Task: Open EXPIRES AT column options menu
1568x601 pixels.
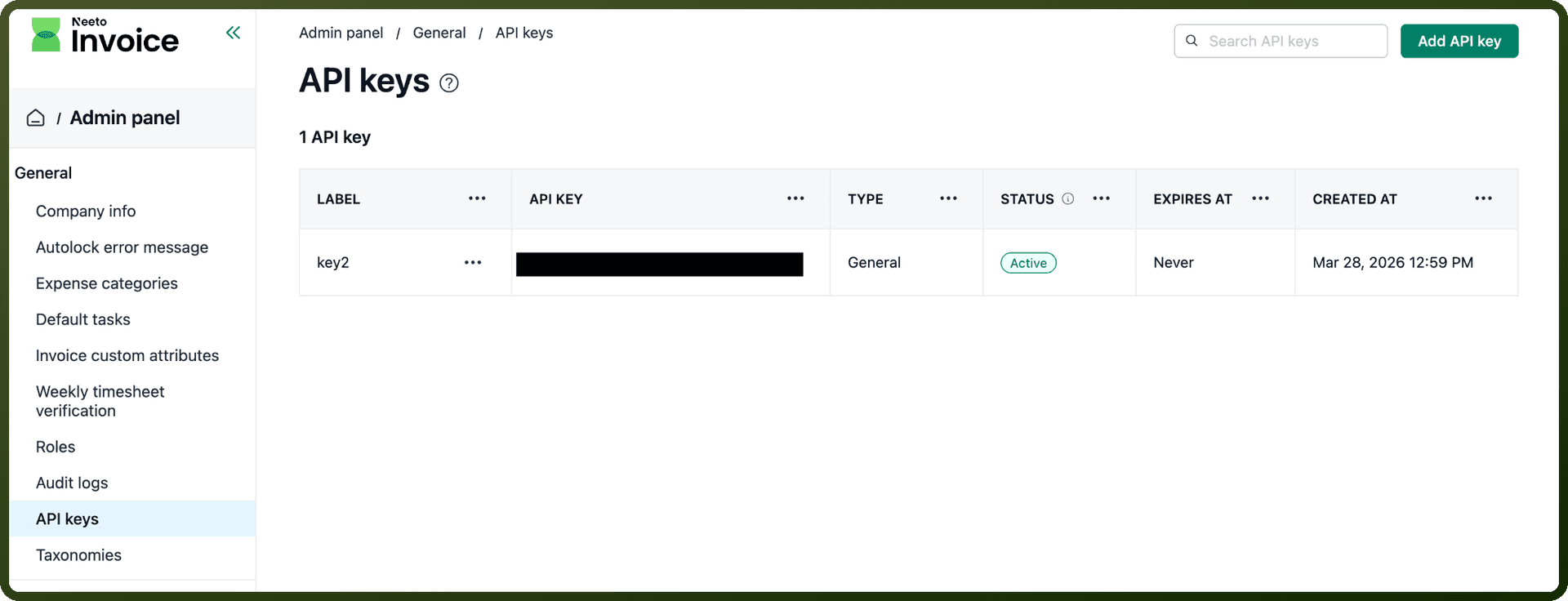Action: (1260, 198)
